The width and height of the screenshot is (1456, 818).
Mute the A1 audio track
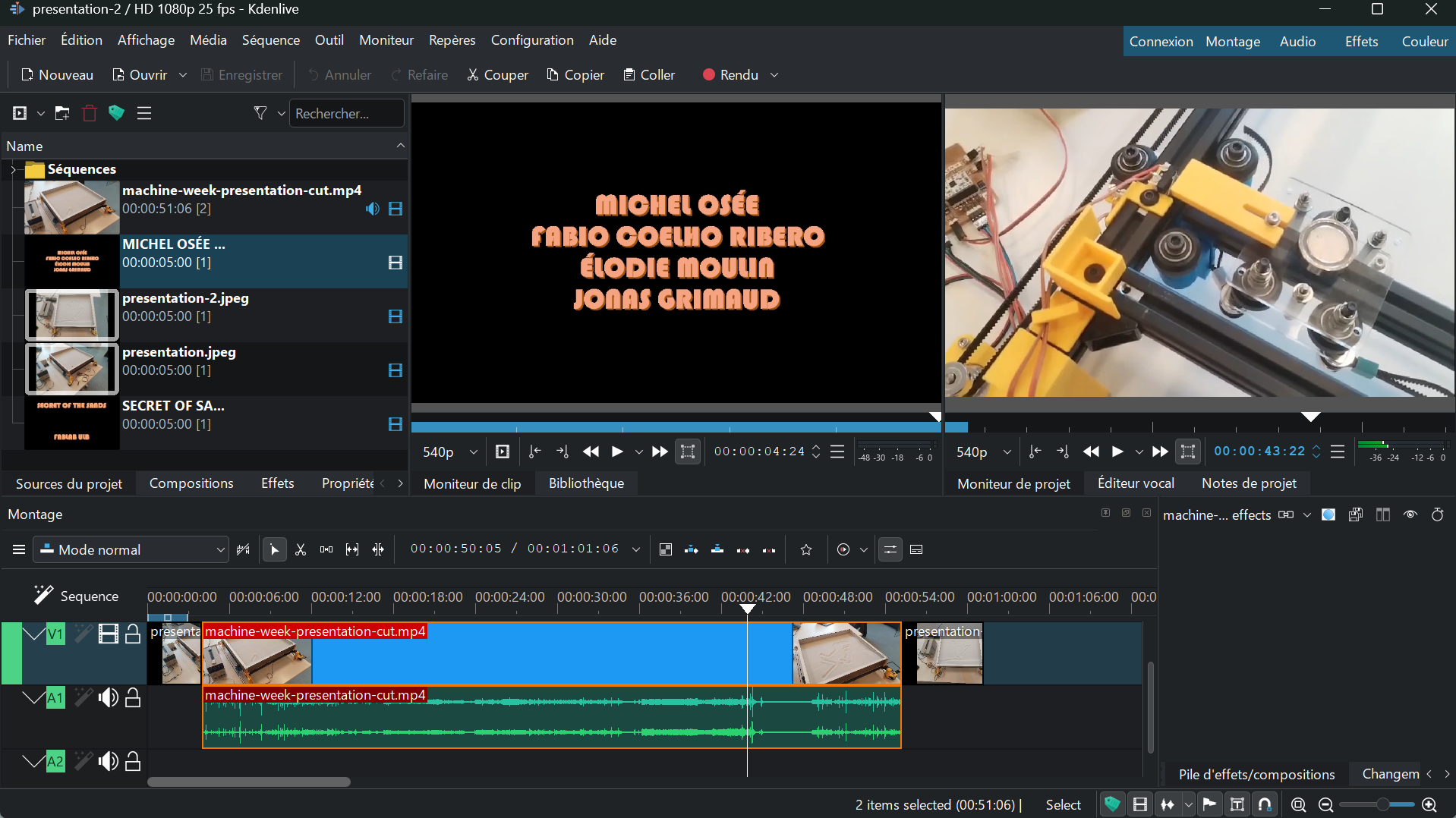[x=108, y=698]
